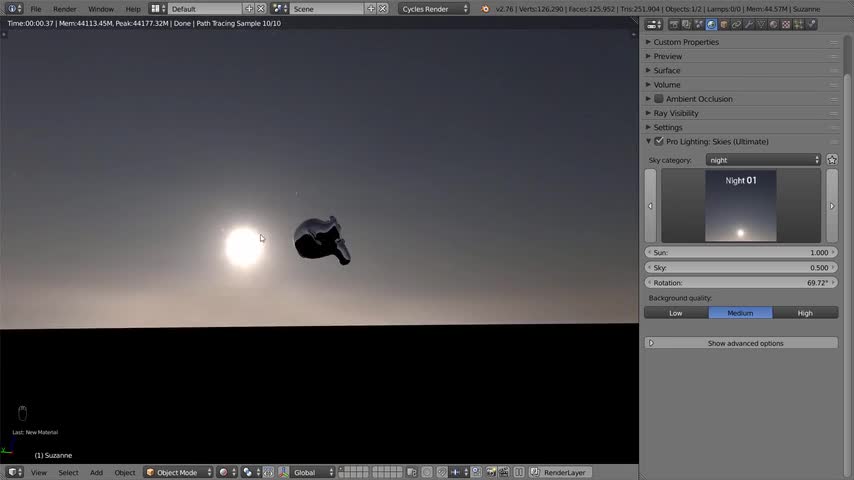Open the Texture properties checker tab
Image resolution: width=854 pixels, height=480 pixels.
tap(786, 24)
